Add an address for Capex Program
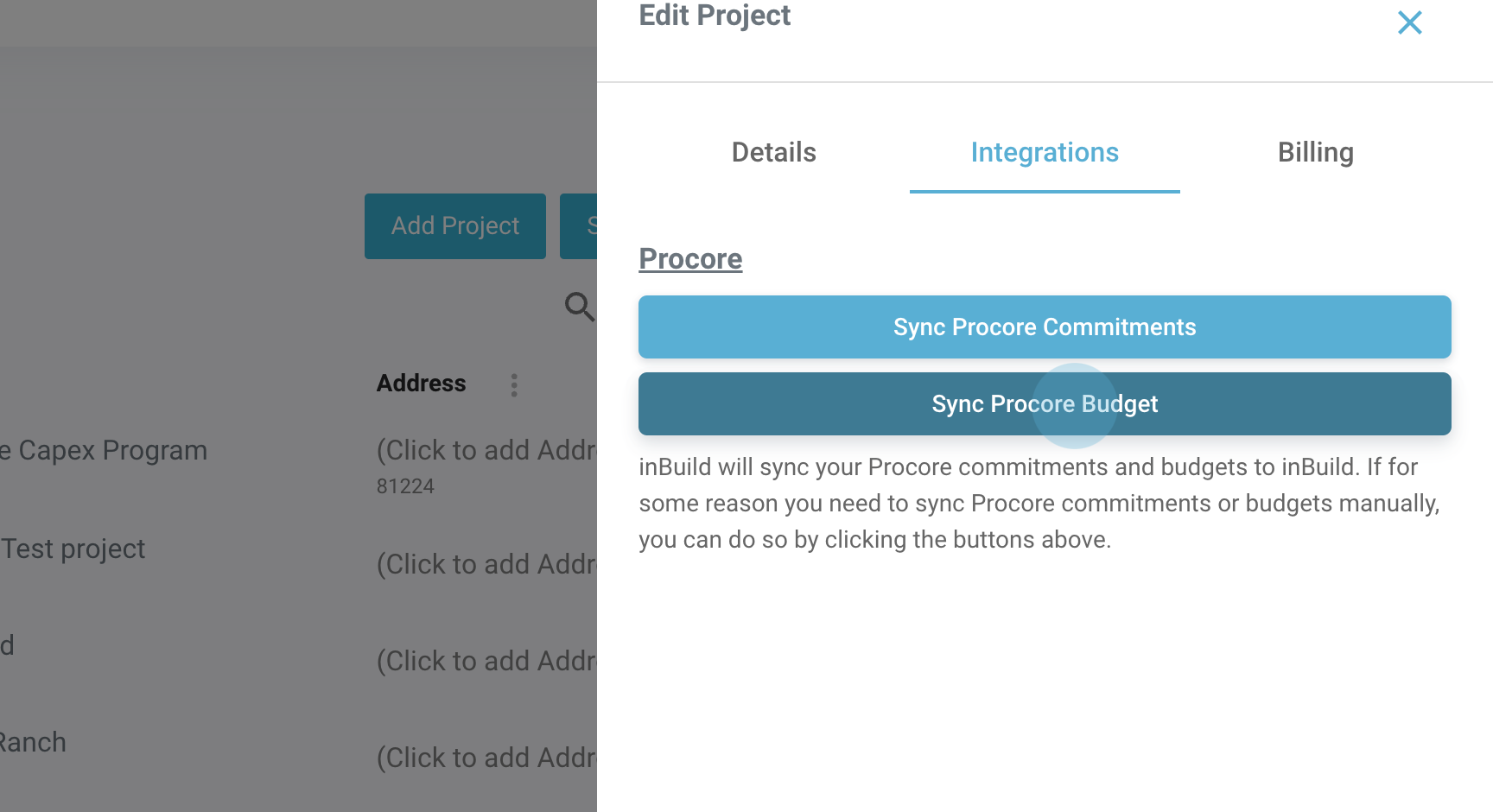The height and width of the screenshot is (812, 1493). point(486,451)
